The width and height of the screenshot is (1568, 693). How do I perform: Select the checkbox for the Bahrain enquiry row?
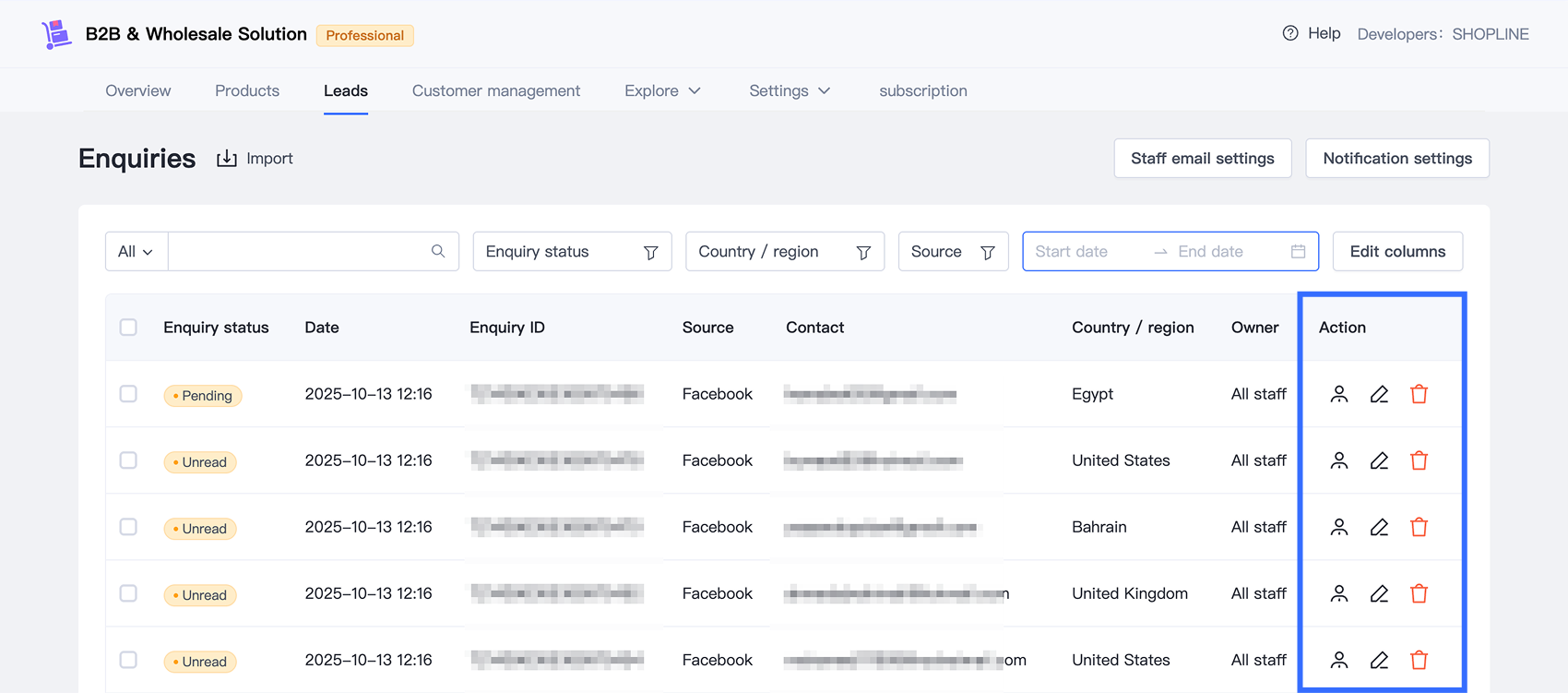click(128, 527)
